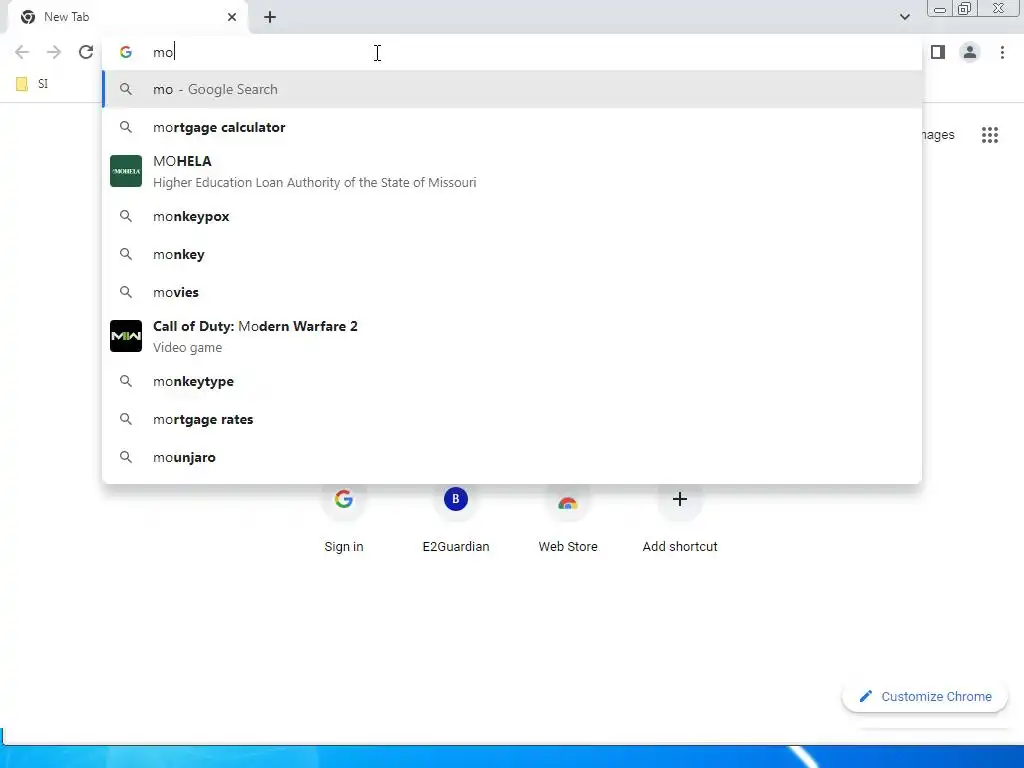Click the Google logo in address bar
The height and width of the screenshot is (768, 1024).
125,52
